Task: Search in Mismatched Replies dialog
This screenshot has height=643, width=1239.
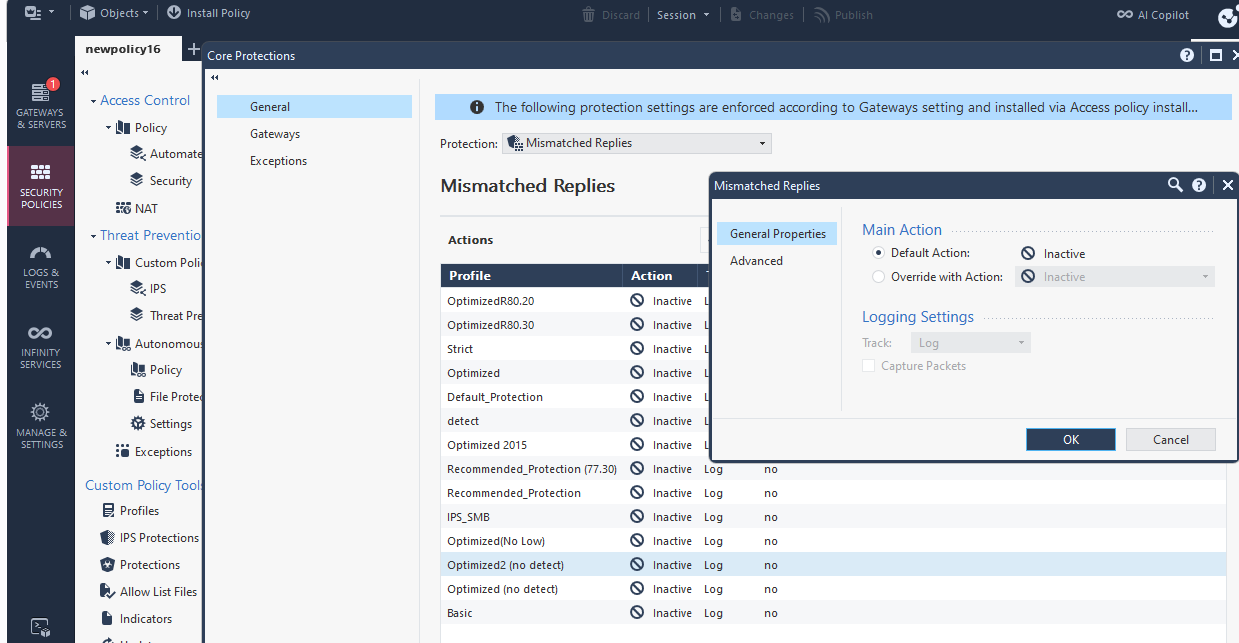Action: 1176,185
